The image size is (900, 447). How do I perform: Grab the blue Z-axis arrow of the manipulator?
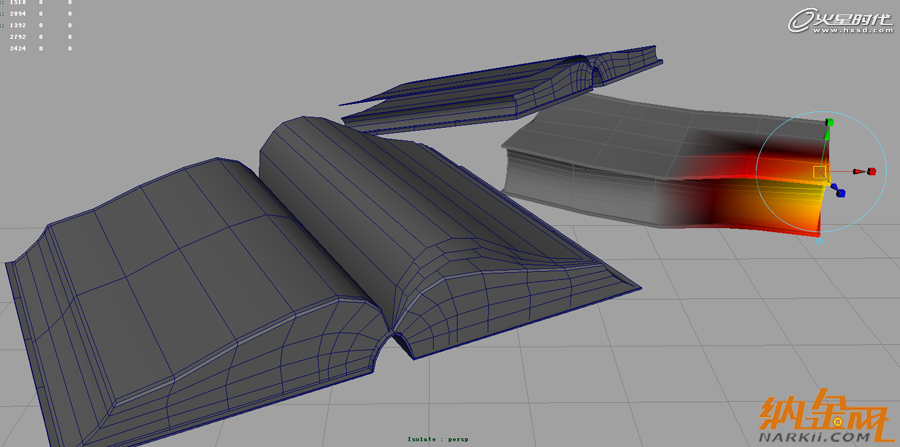click(834, 187)
